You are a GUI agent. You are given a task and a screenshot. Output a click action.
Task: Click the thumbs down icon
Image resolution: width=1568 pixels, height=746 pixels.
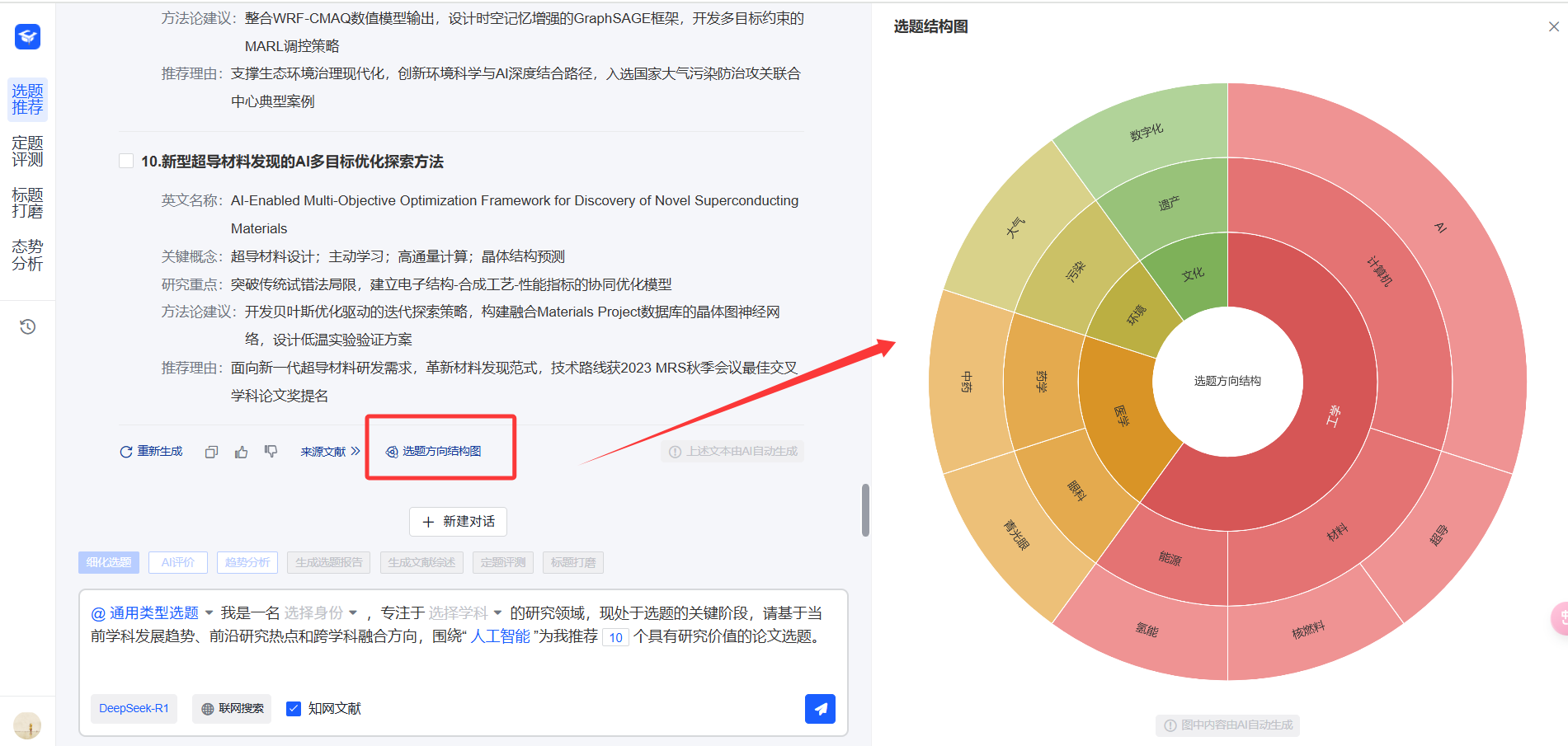click(x=271, y=451)
